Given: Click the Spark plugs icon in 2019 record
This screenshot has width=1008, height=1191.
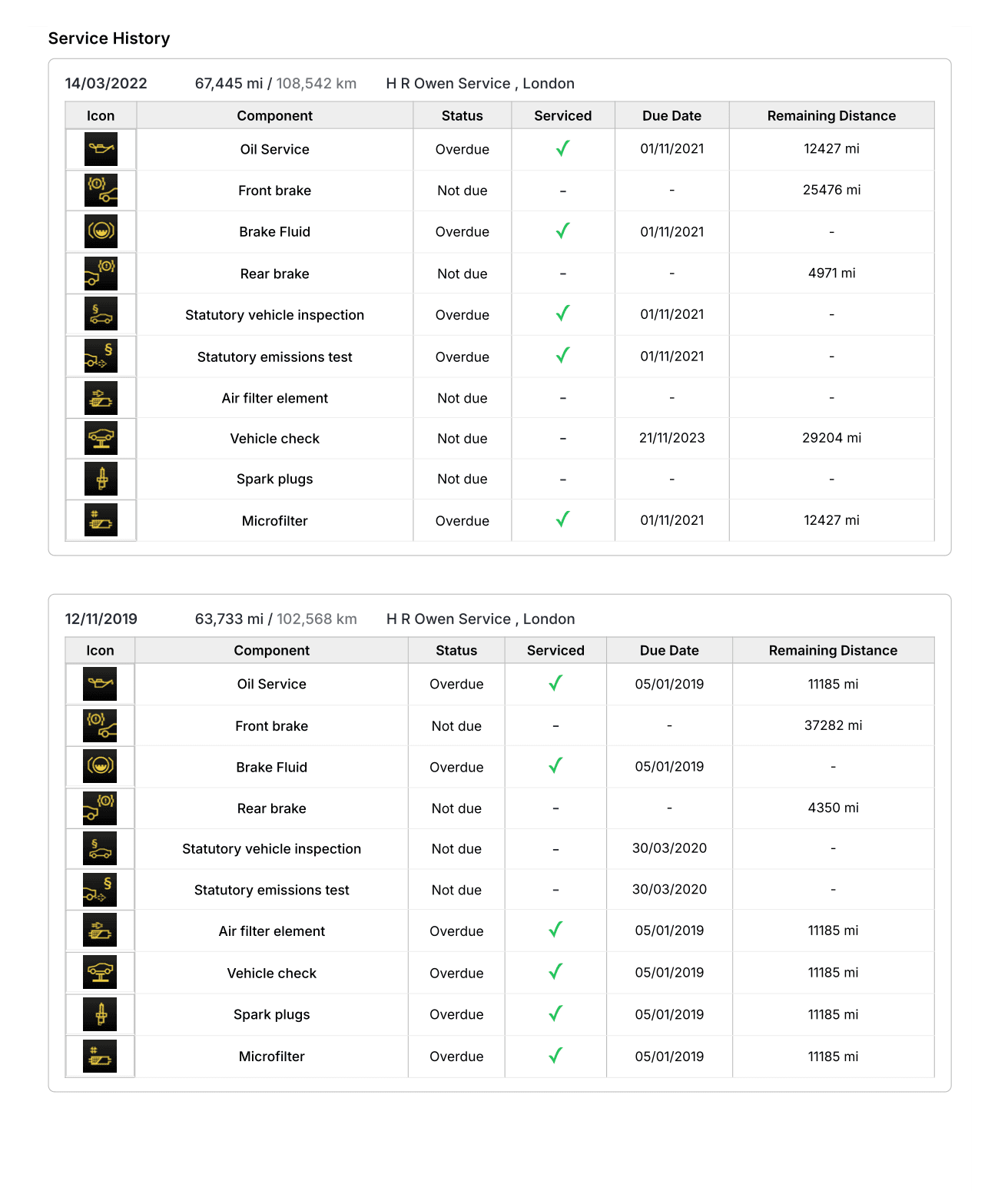Looking at the screenshot, I should (99, 1014).
